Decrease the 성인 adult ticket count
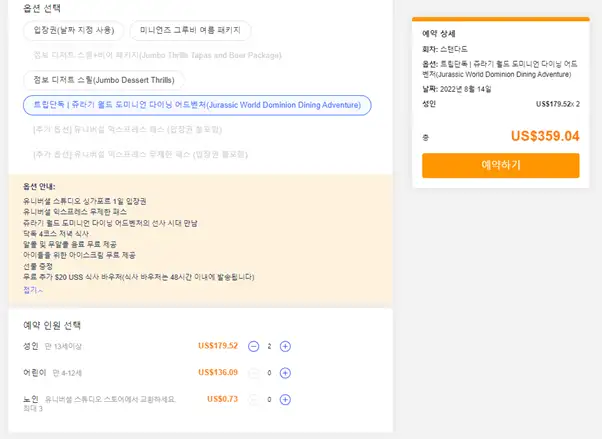 (253, 346)
